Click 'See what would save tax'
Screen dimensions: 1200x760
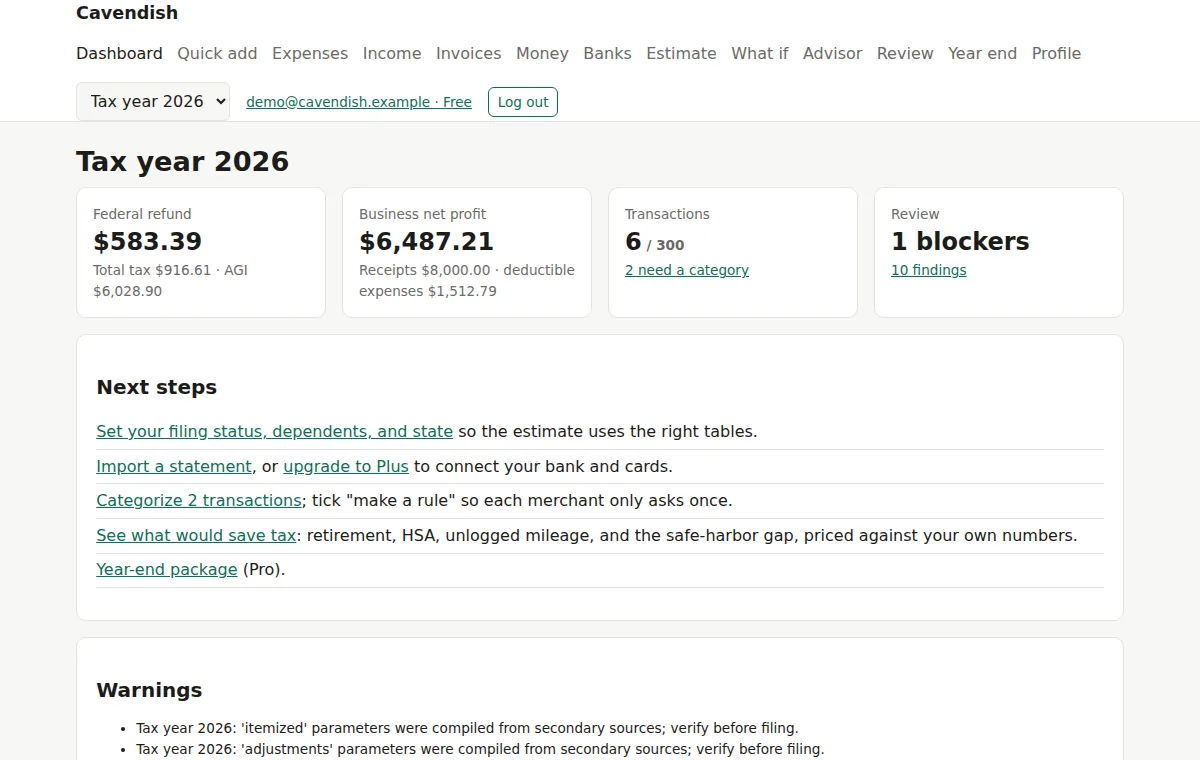196,535
